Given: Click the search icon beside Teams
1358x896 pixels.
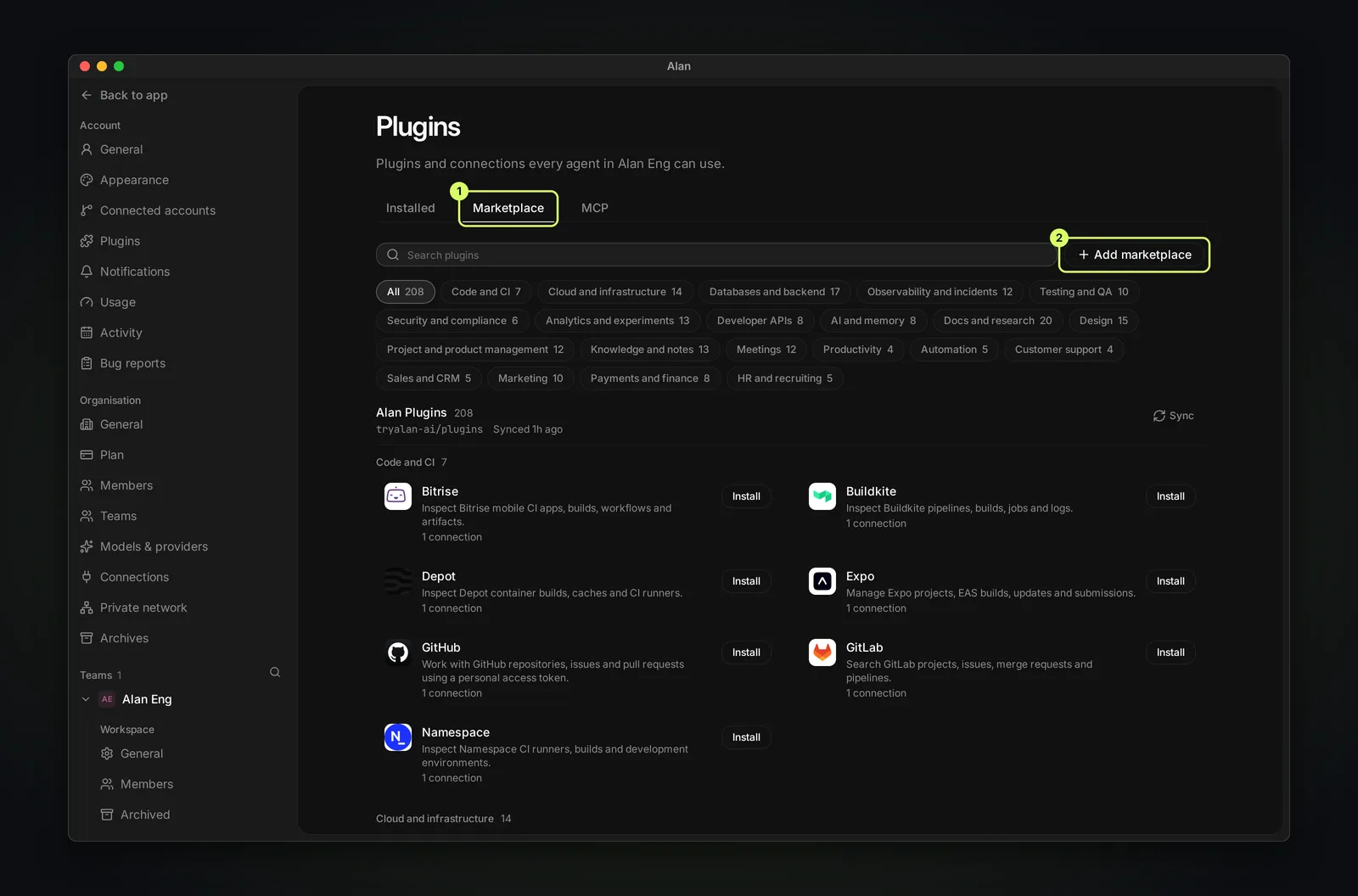Looking at the screenshot, I should (x=275, y=672).
